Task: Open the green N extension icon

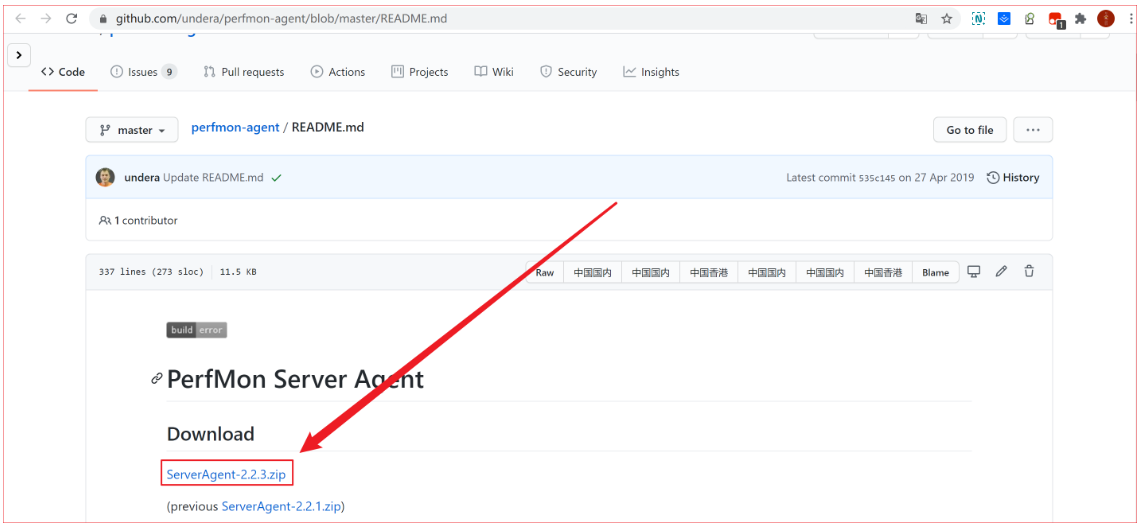Action: point(978,19)
